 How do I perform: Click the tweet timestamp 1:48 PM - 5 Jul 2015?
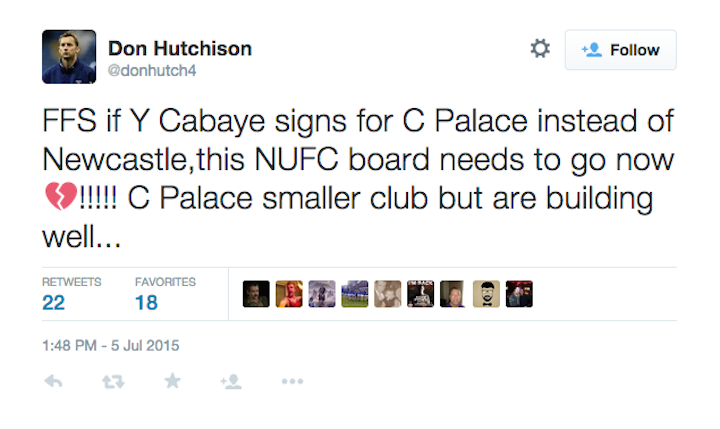(111, 346)
